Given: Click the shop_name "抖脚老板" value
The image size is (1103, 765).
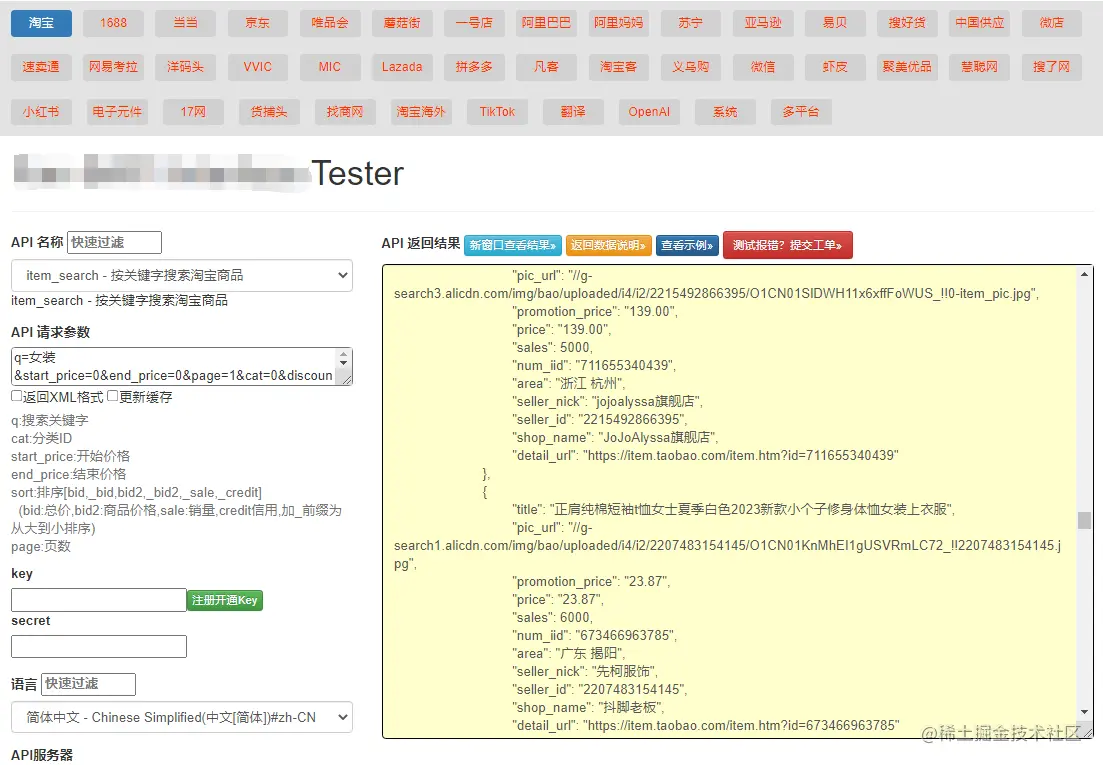Looking at the screenshot, I should (630, 707).
